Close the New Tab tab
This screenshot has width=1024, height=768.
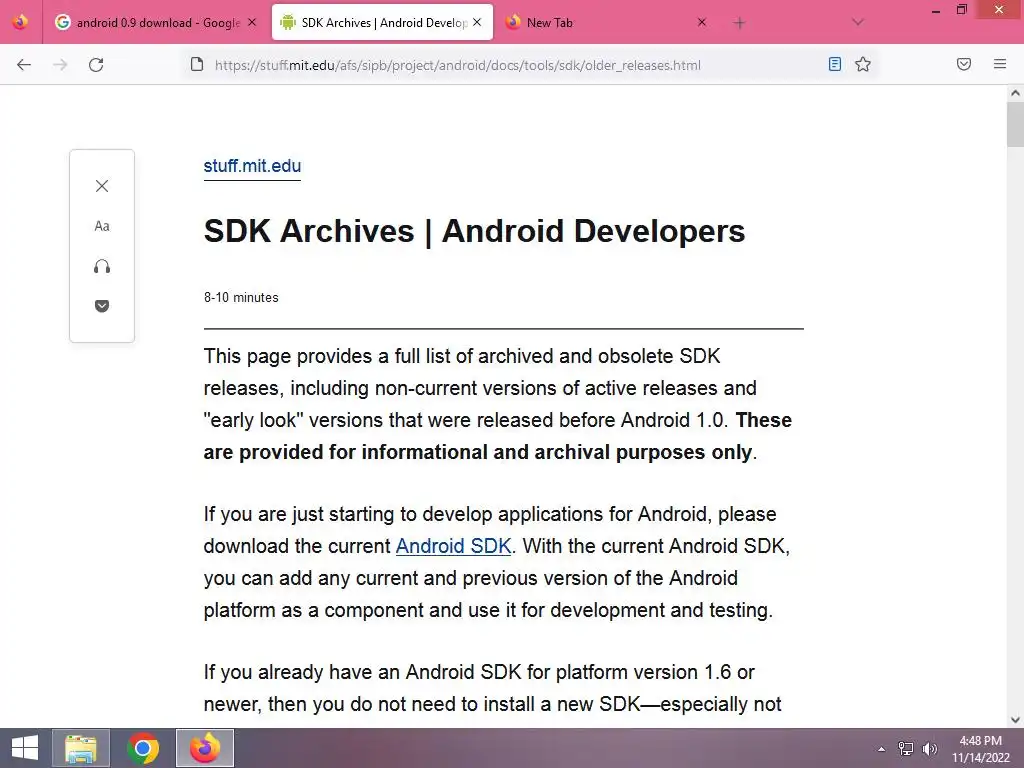pyautogui.click(x=701, y=22)
